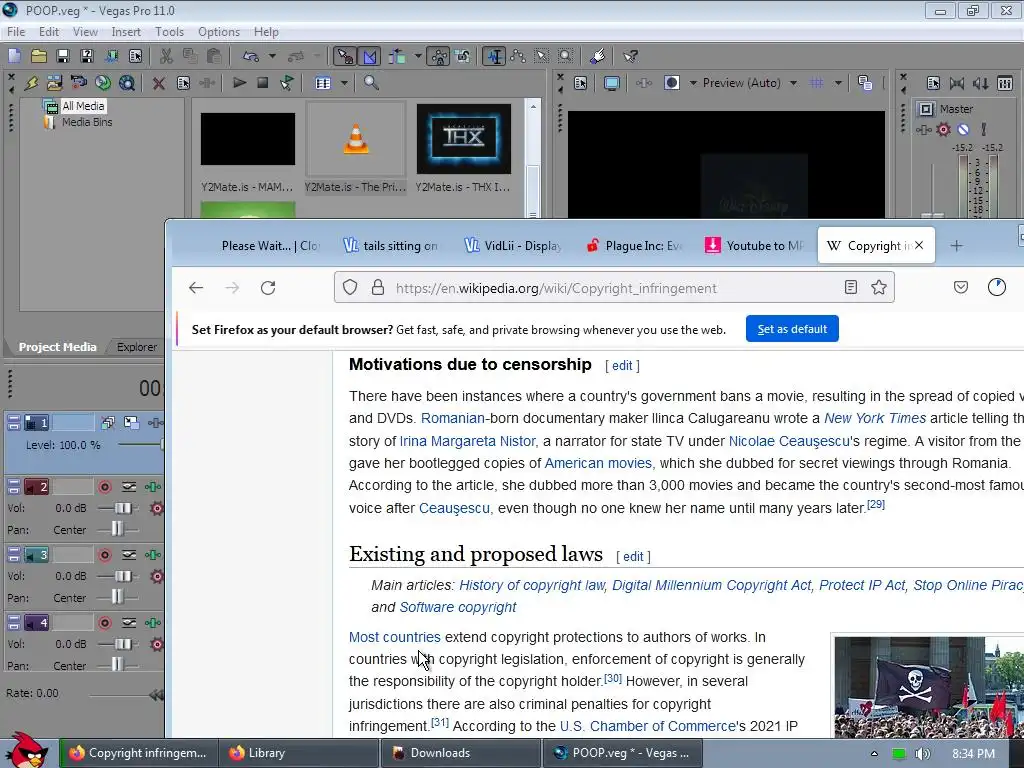Open the Undo history dropdown arrow
Screen dimensions: 1024x768
[x=272, y=56]
